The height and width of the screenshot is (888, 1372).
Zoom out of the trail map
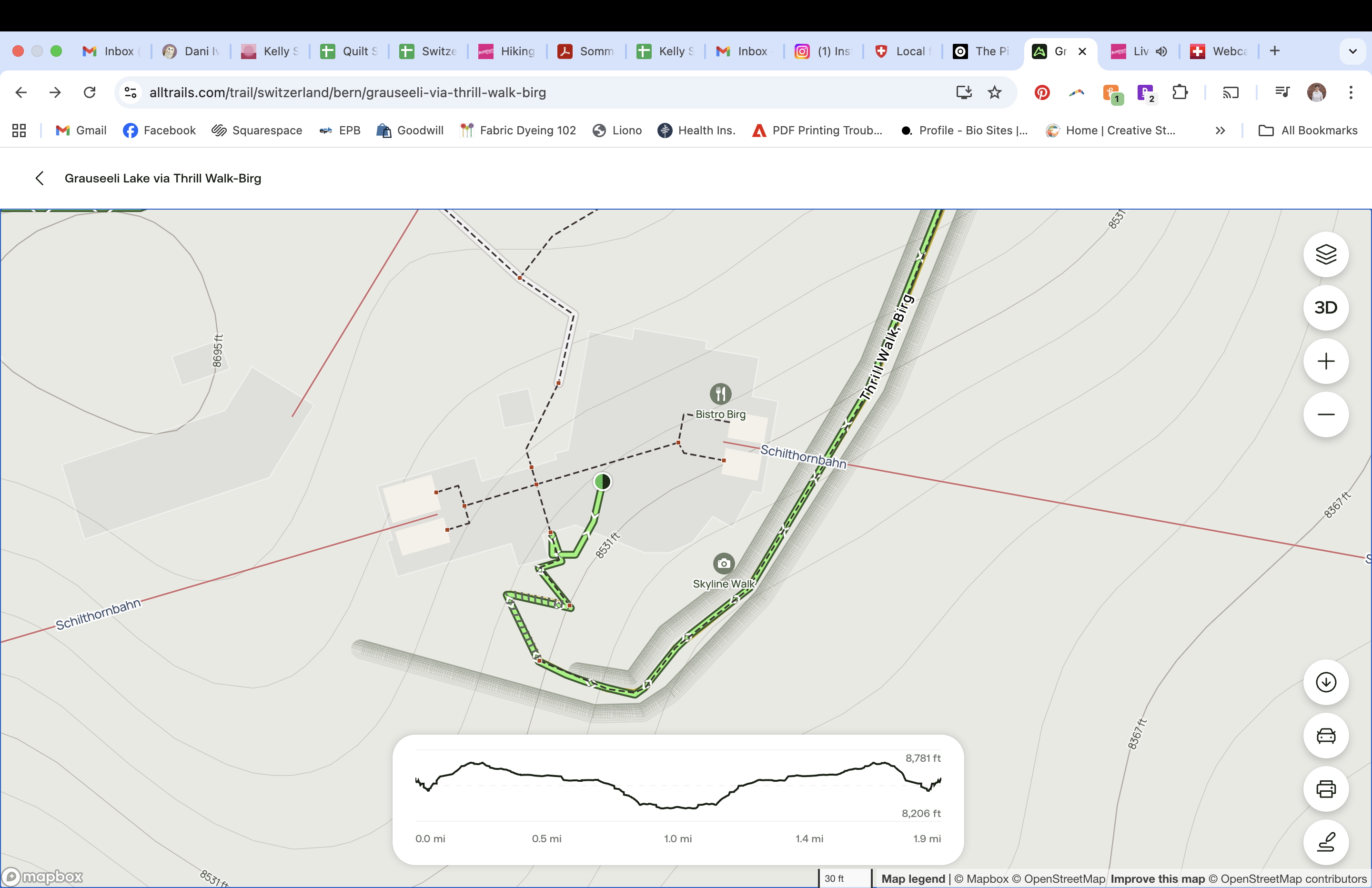point(1325,414)
